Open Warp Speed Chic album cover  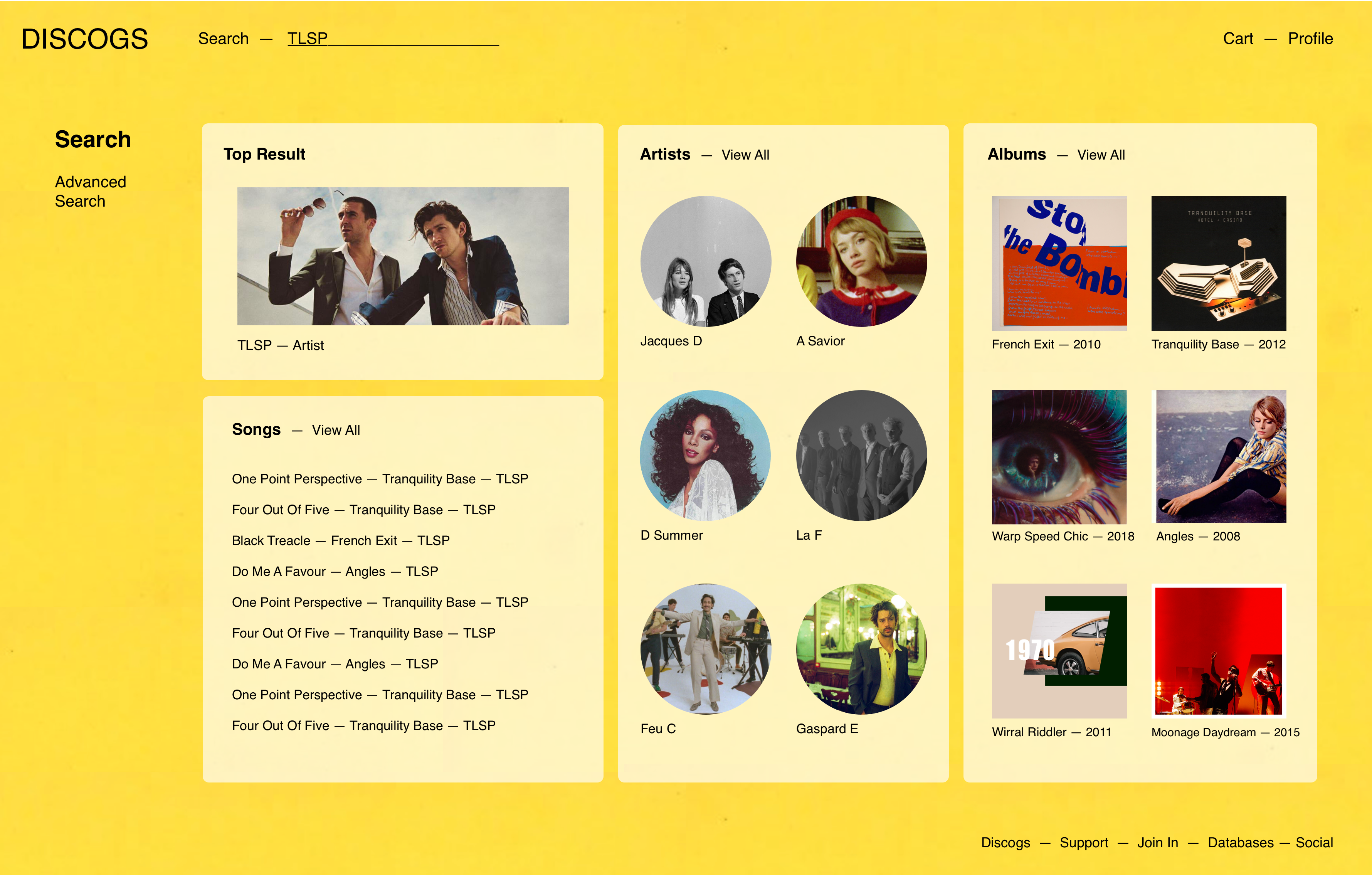click(x=1059, y=457)
